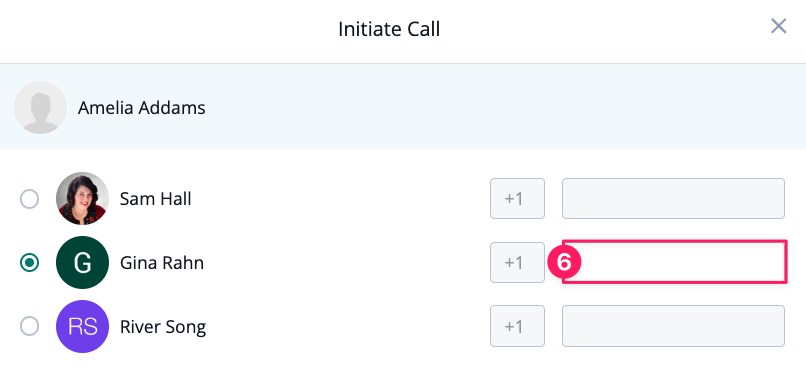Click the Initiate Call dialog title

[x=389, y=29]
